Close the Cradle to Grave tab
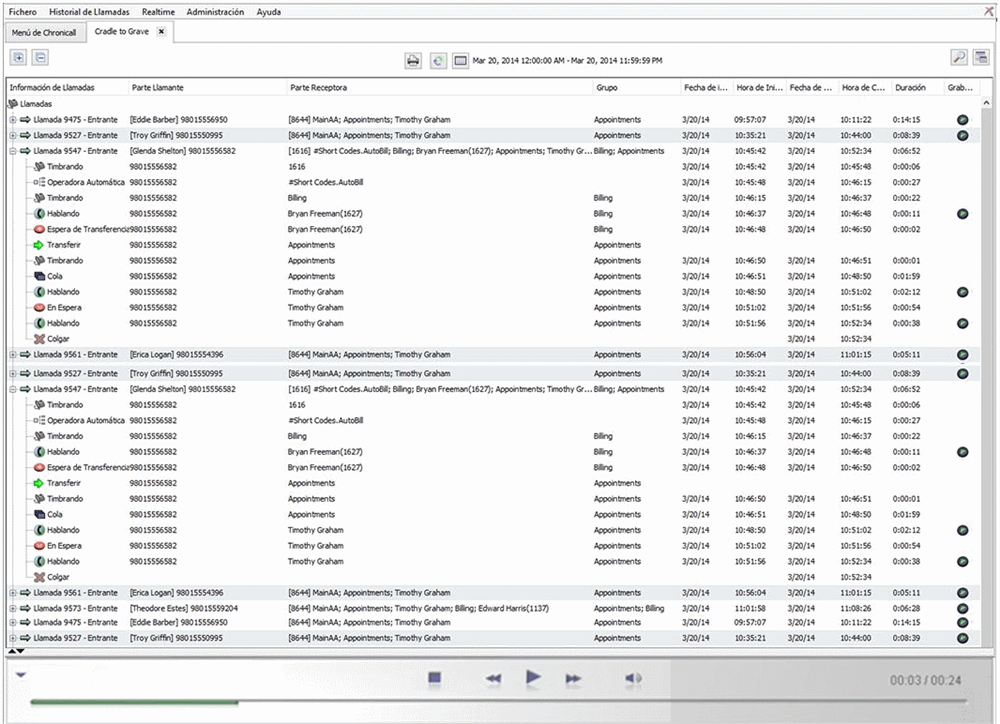This screenshot has width=1000, height=724. (161, 31)
